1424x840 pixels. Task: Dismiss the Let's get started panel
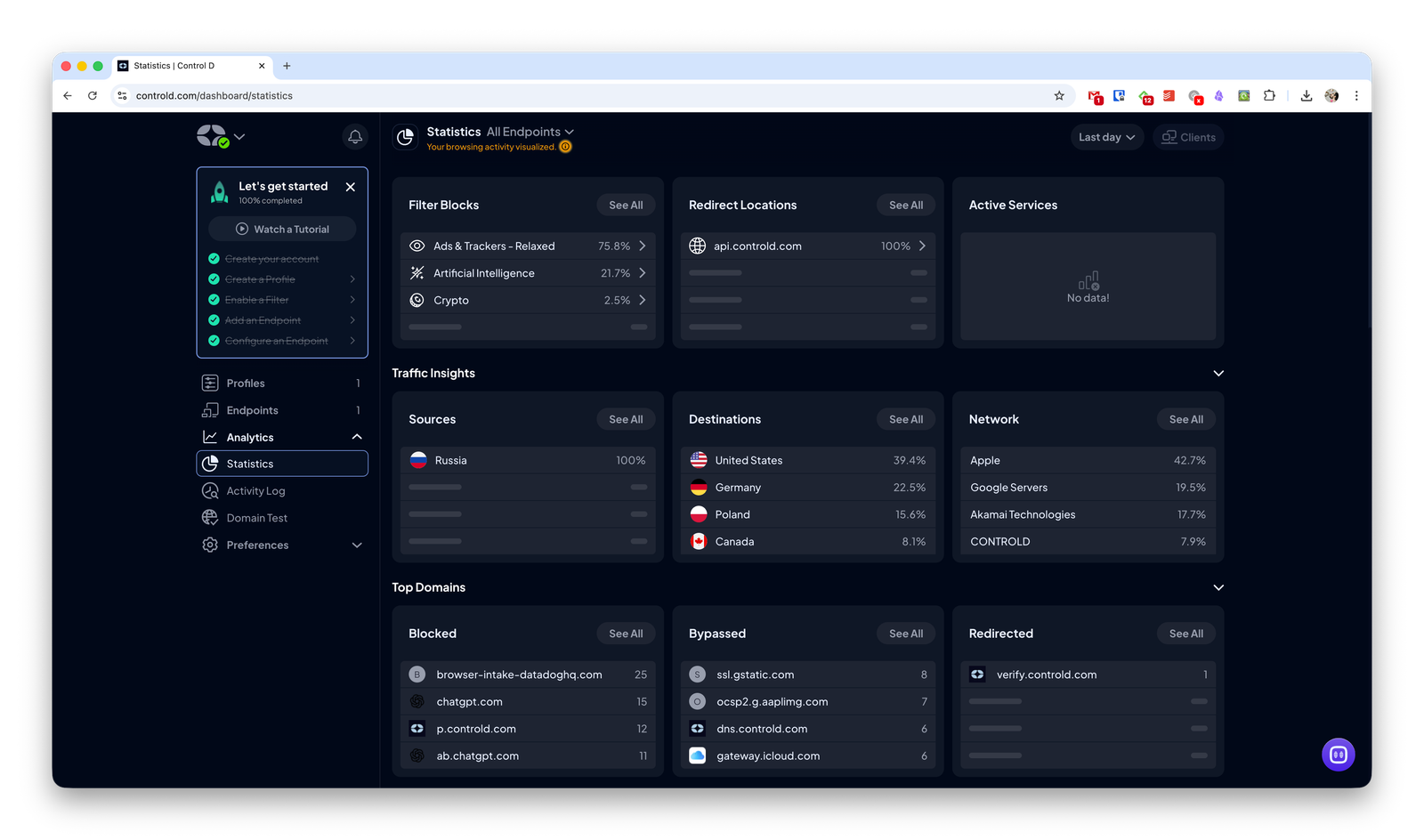[x=351, y=187]
